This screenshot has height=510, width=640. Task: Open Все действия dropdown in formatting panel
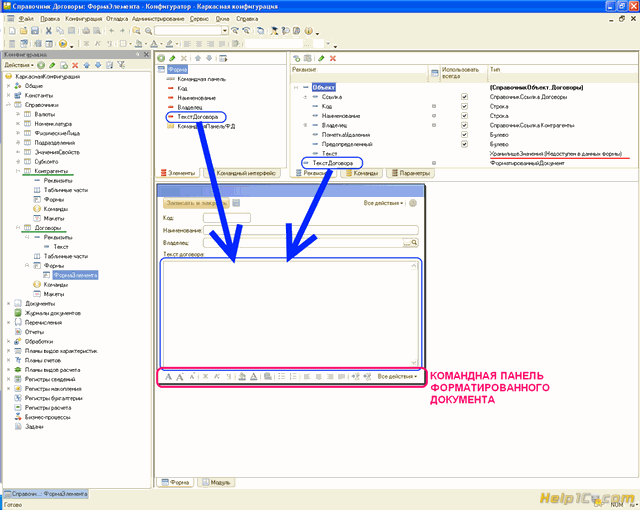[398, 376]
